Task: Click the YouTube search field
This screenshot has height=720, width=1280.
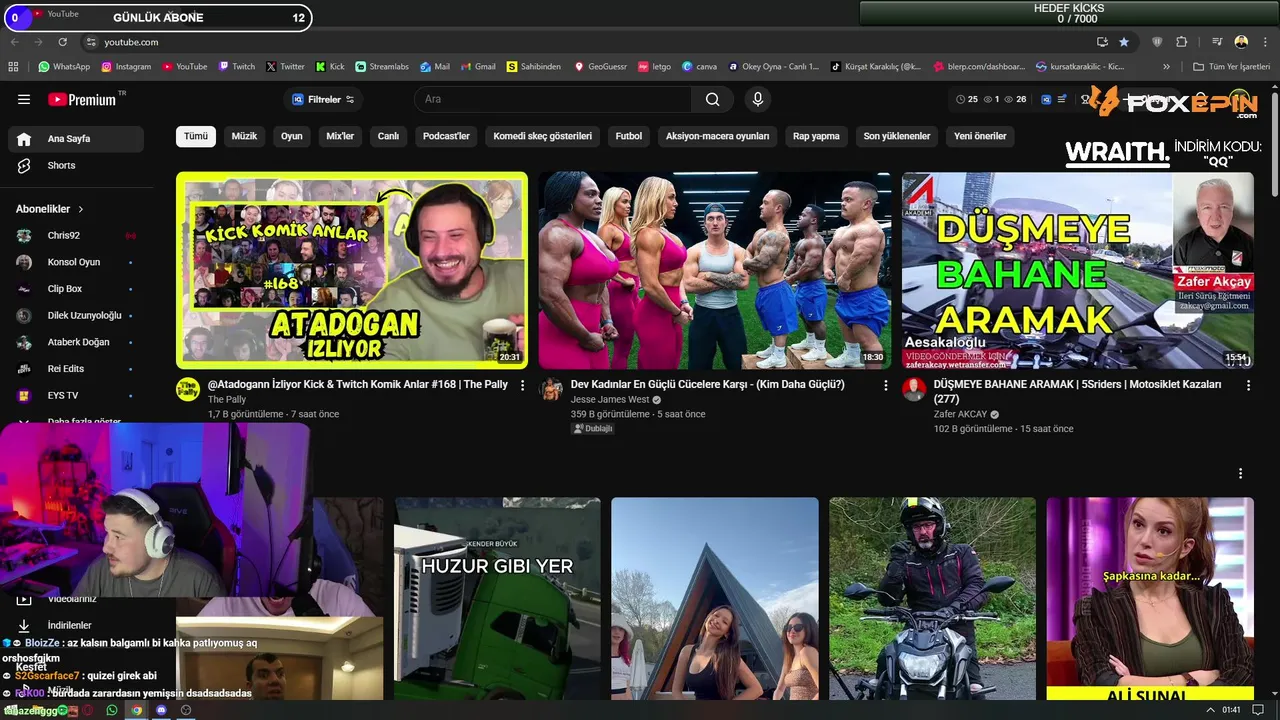Action: (x=553, y=99)
